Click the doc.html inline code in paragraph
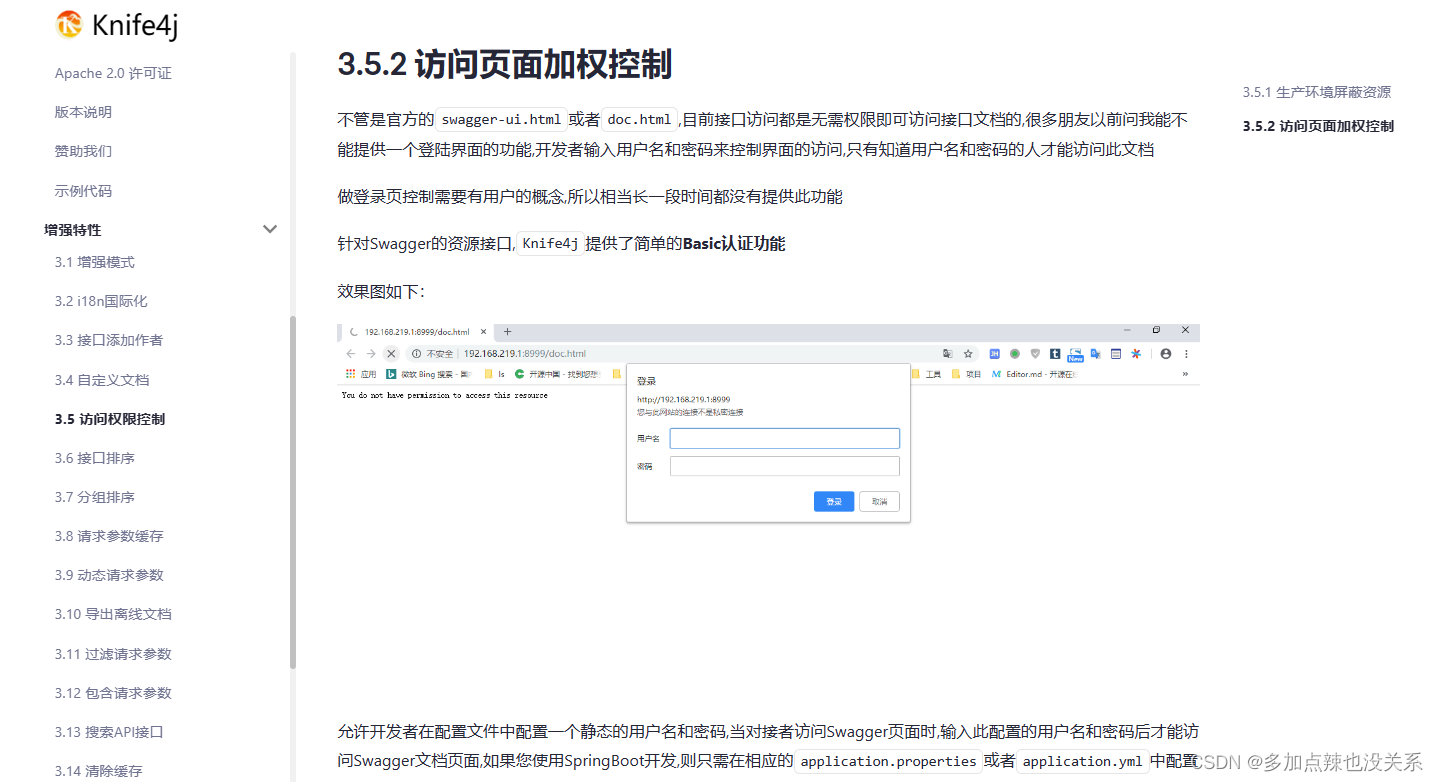 point(640,120)
